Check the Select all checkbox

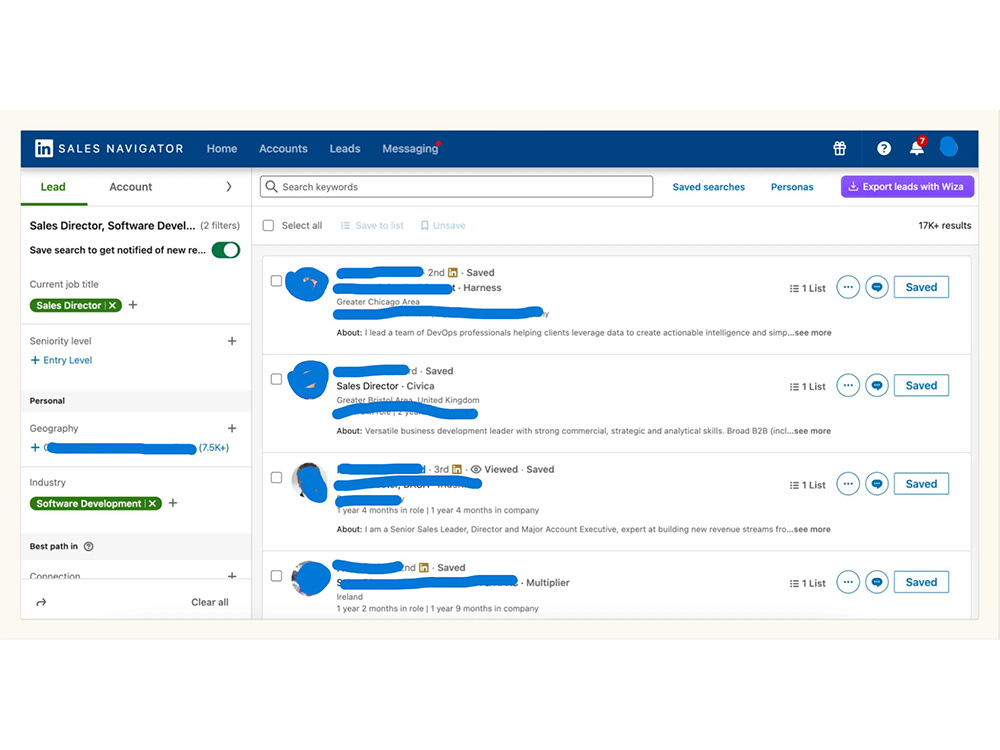(x=268, y=225)
